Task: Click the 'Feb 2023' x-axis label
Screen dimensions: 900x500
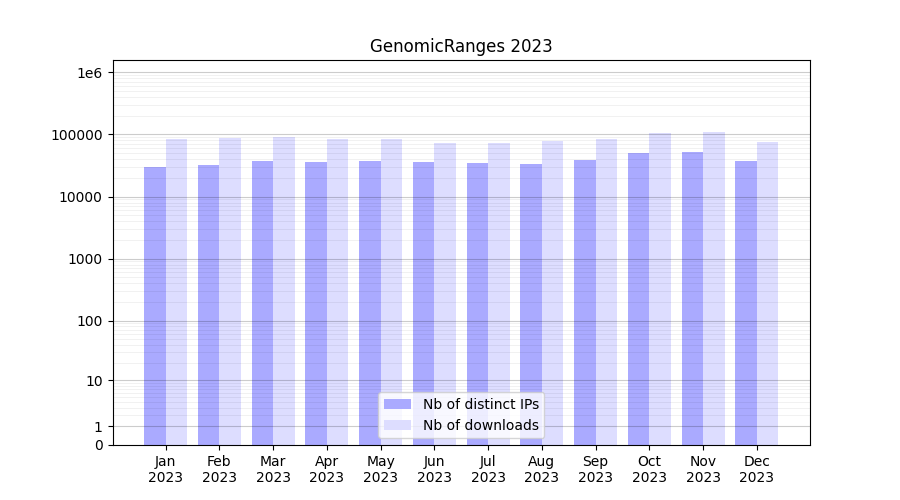Action: [x=219, y=469]
